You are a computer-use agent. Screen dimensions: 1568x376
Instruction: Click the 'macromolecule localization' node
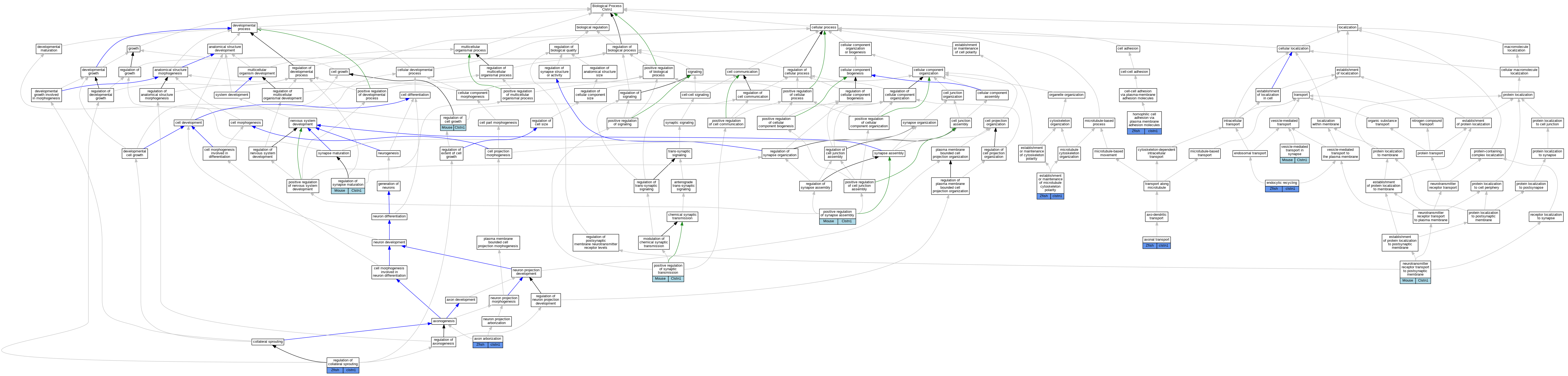tap(1516, 49)
